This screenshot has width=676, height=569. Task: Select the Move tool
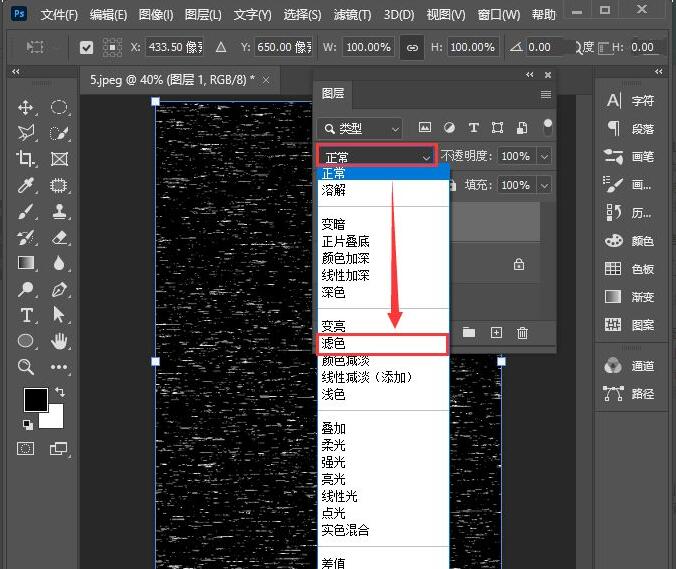tap(26, 108)
